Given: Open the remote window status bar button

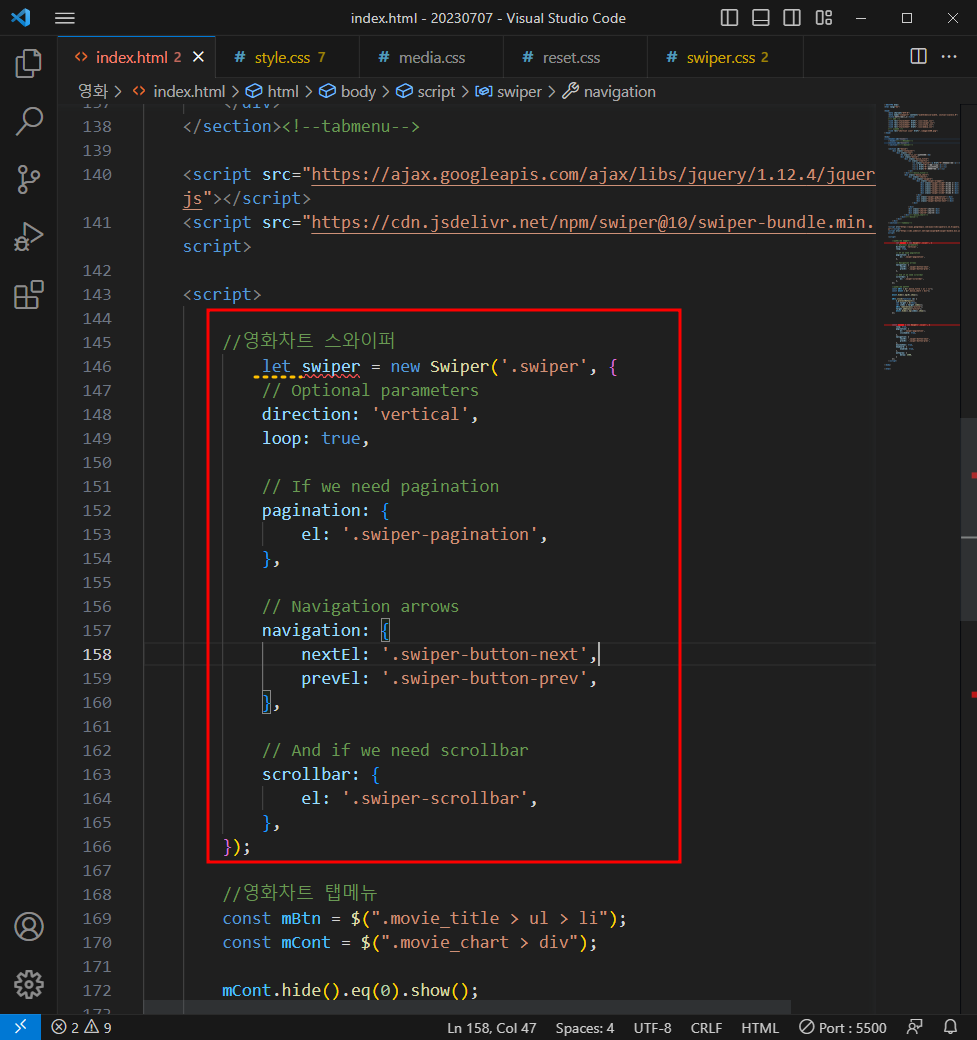Looking at the screenshot, I should pos(21,1027).
